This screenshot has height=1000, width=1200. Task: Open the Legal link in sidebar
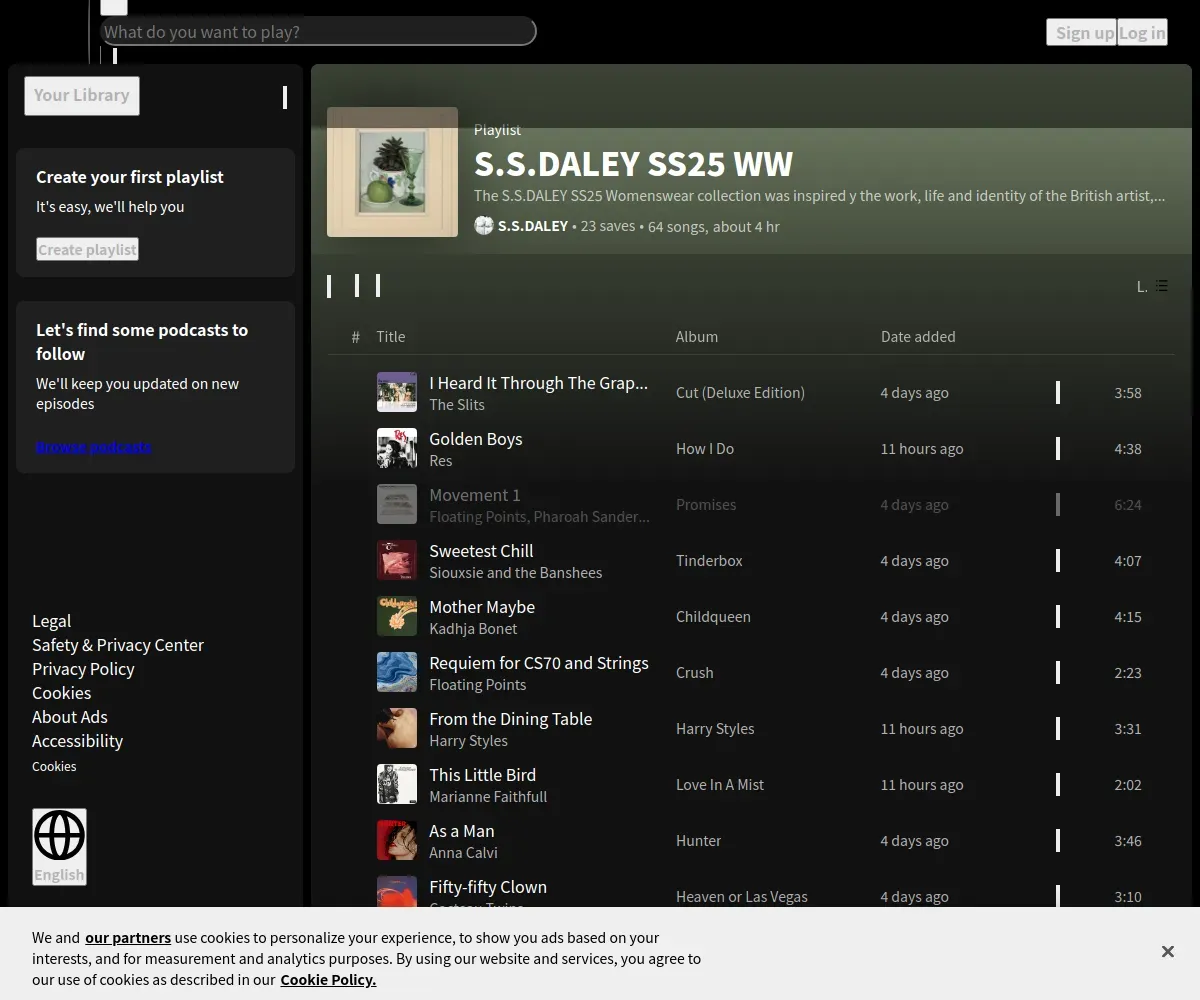click(52, 620)
